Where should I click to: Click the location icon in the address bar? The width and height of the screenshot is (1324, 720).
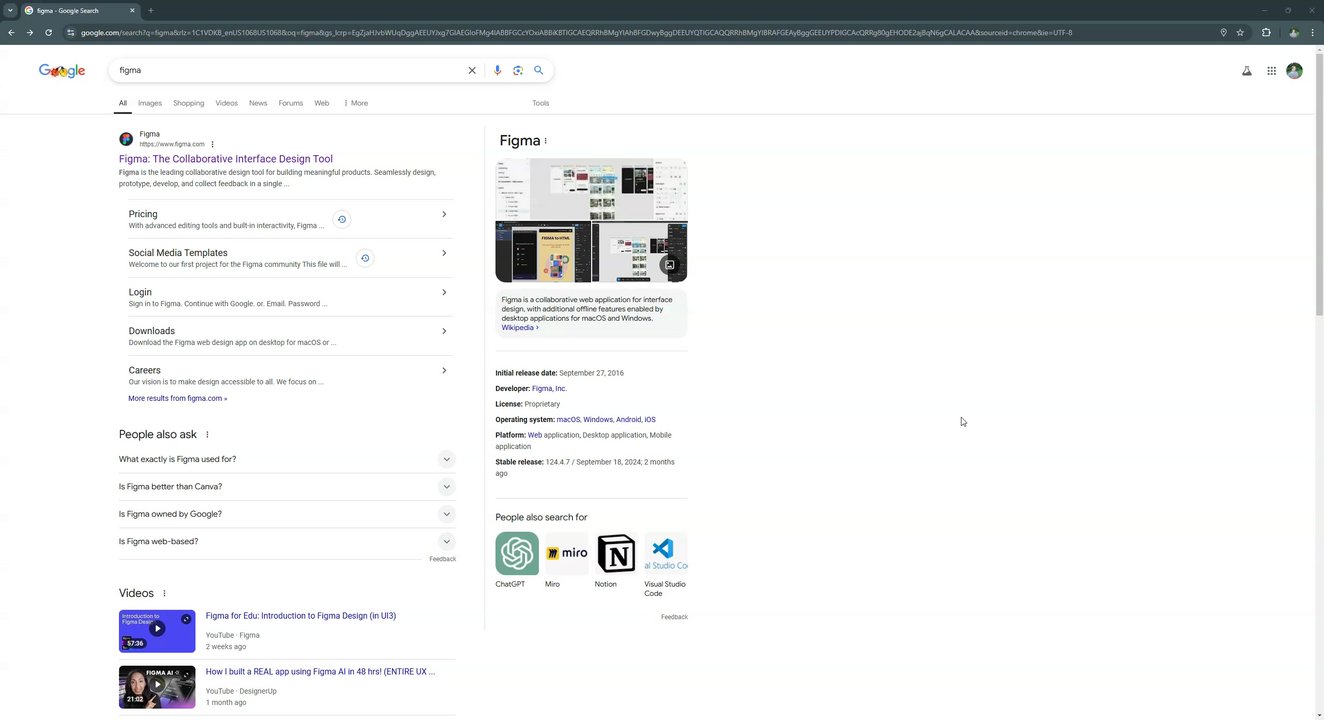(1223, 32)
